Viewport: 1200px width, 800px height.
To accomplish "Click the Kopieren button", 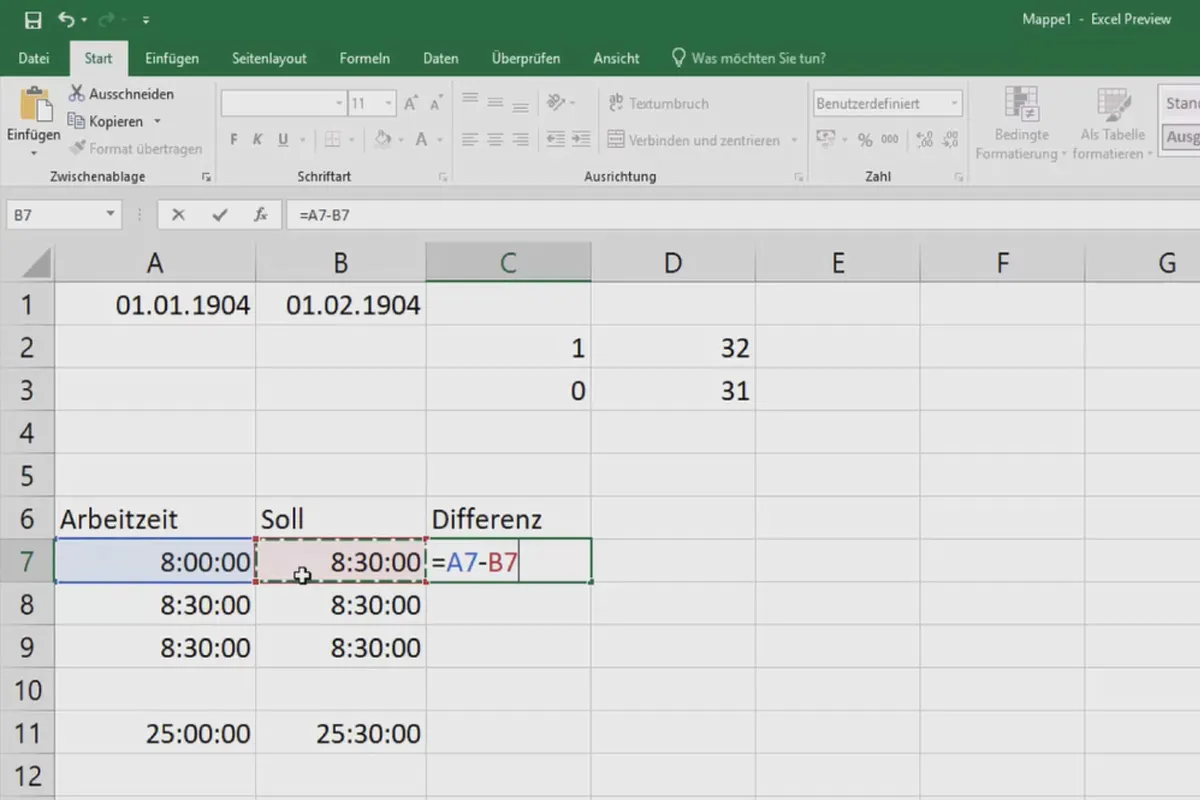I will tap(106, 121).
